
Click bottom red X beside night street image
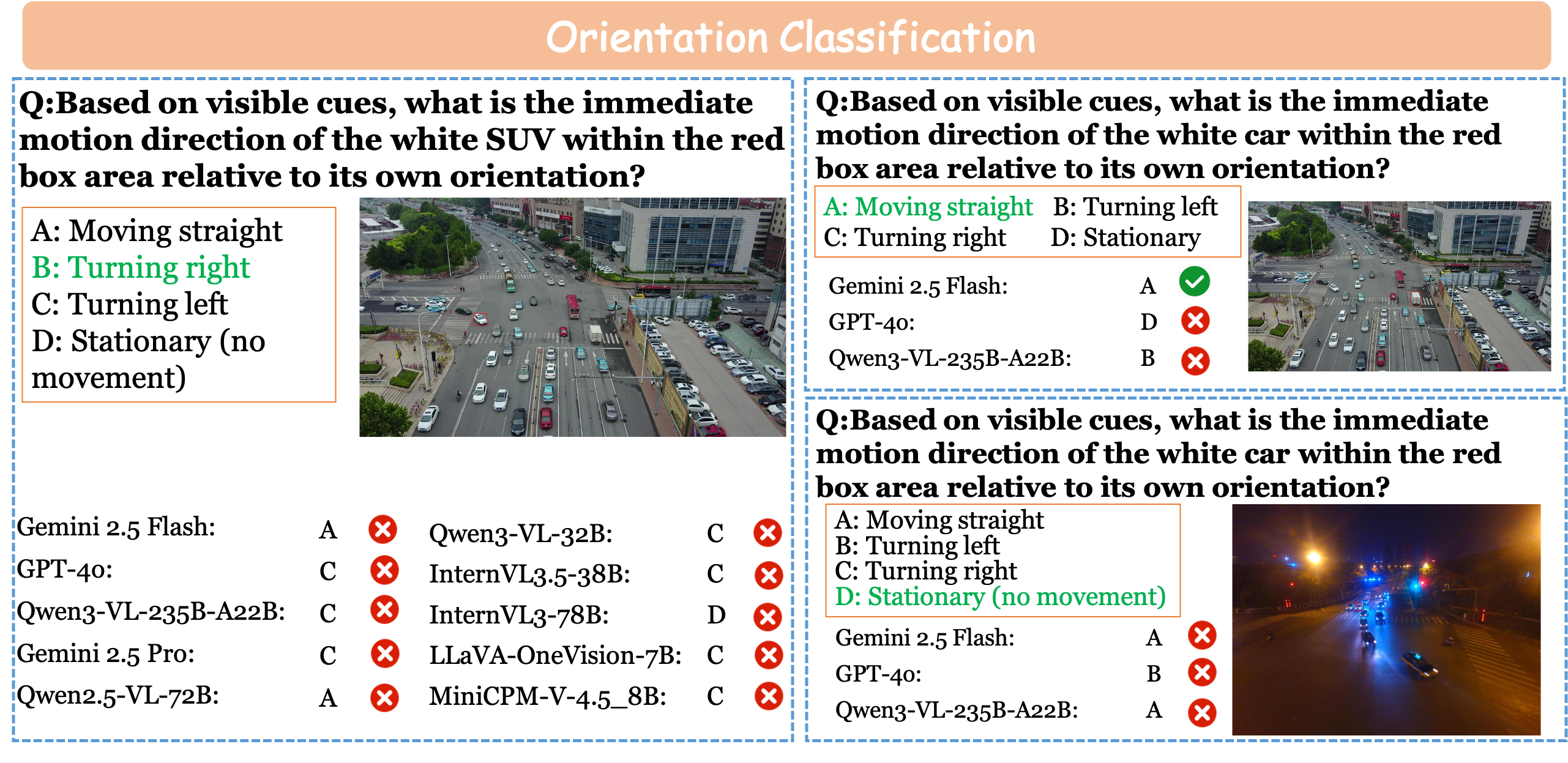point(1201,713)
